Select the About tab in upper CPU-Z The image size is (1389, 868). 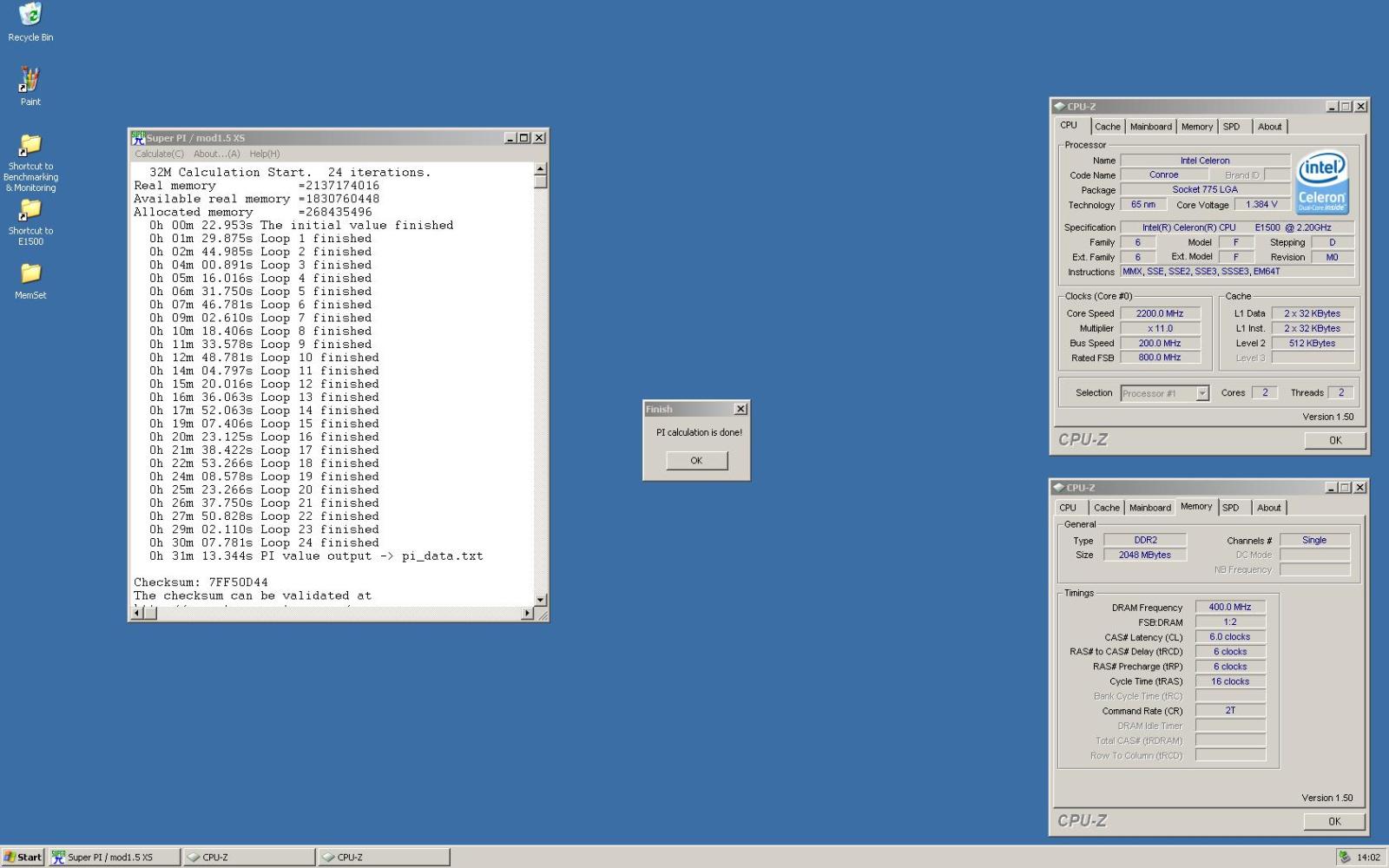(1269, 127)
